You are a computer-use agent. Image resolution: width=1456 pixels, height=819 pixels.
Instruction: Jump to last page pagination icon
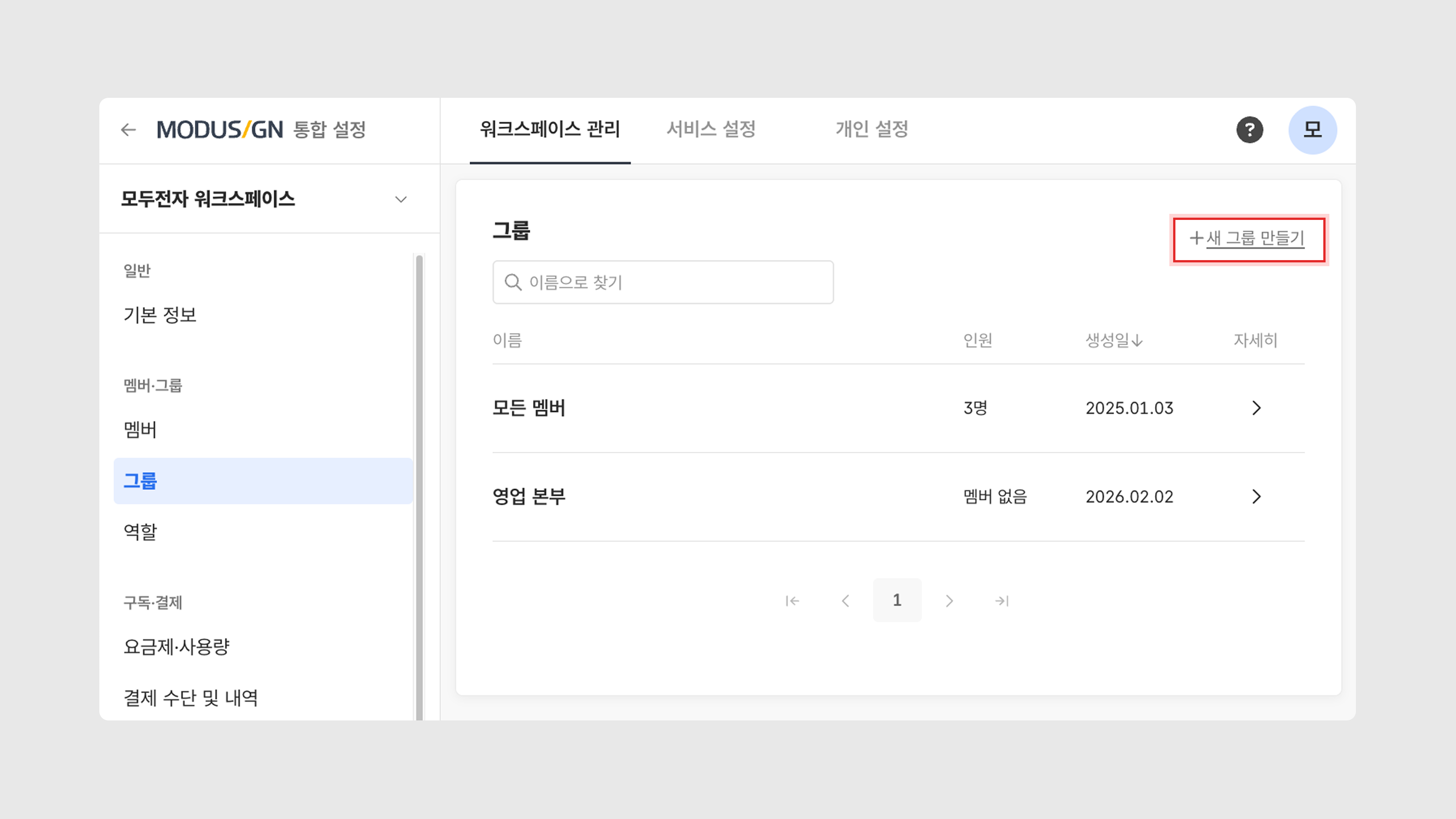(x=1001, y=601)
